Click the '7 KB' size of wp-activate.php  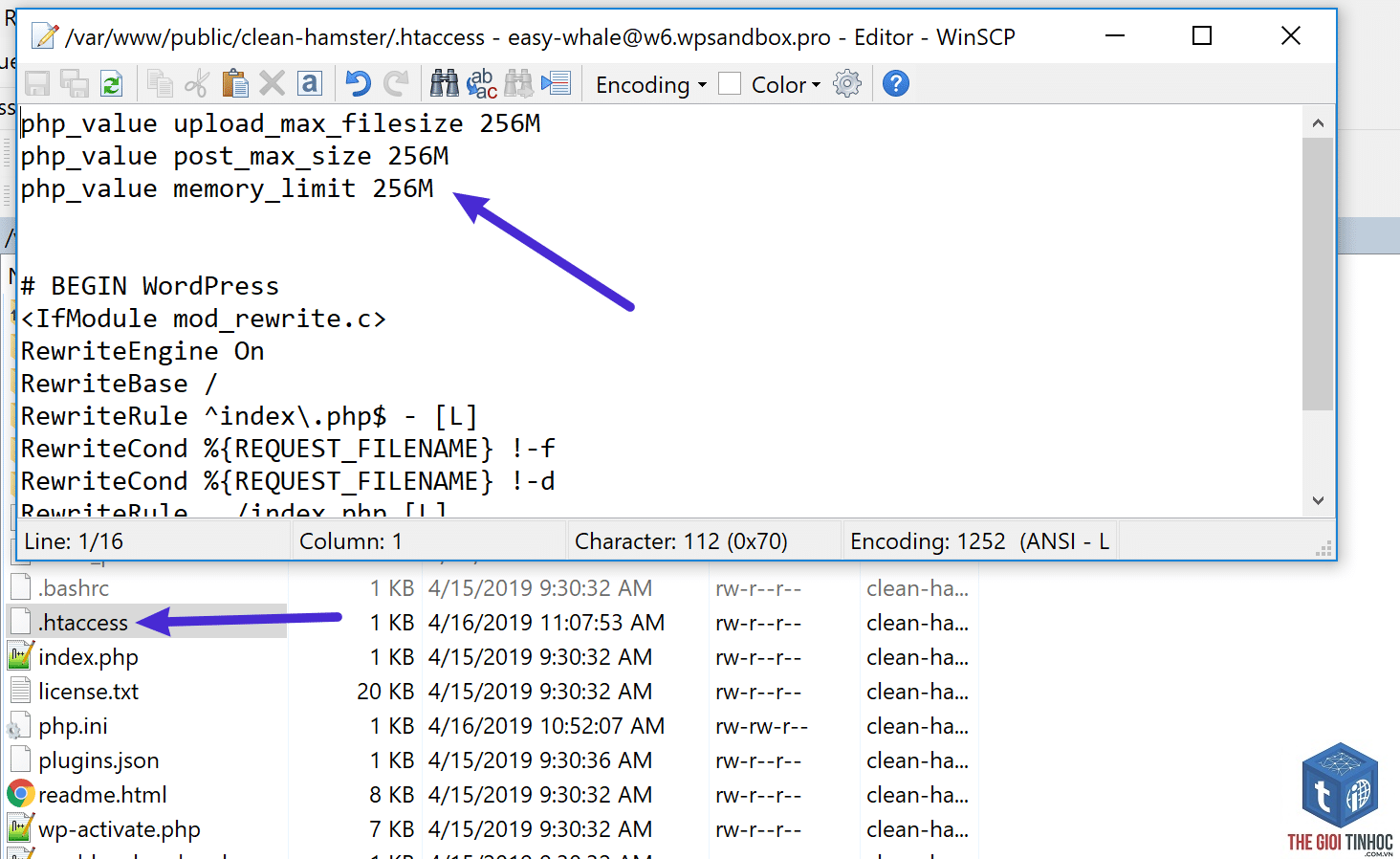[x=392, y=829]
